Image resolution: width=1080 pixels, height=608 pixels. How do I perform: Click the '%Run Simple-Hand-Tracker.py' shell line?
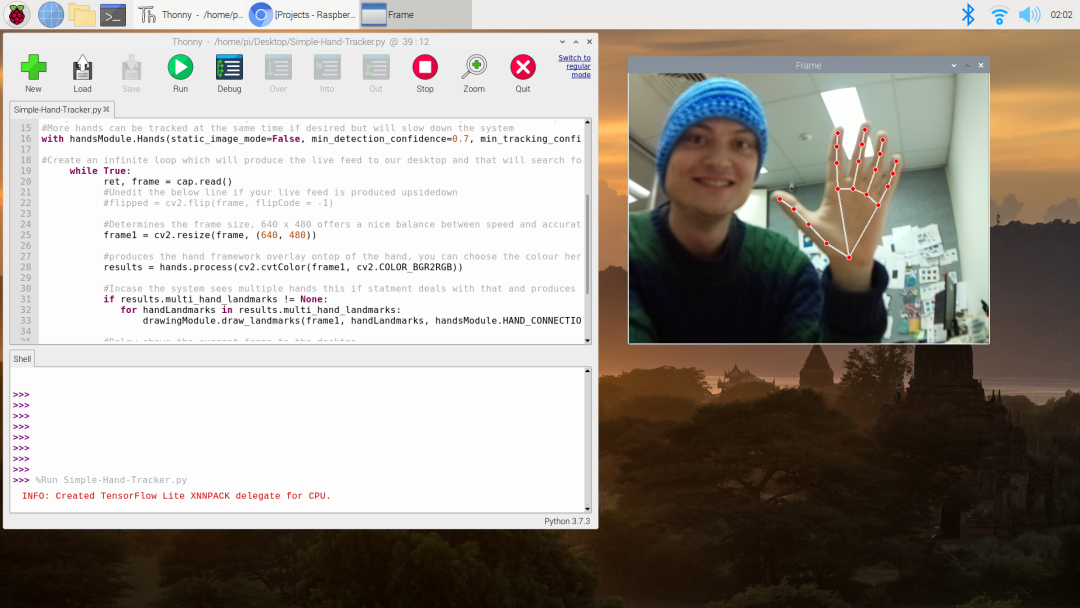111,480
